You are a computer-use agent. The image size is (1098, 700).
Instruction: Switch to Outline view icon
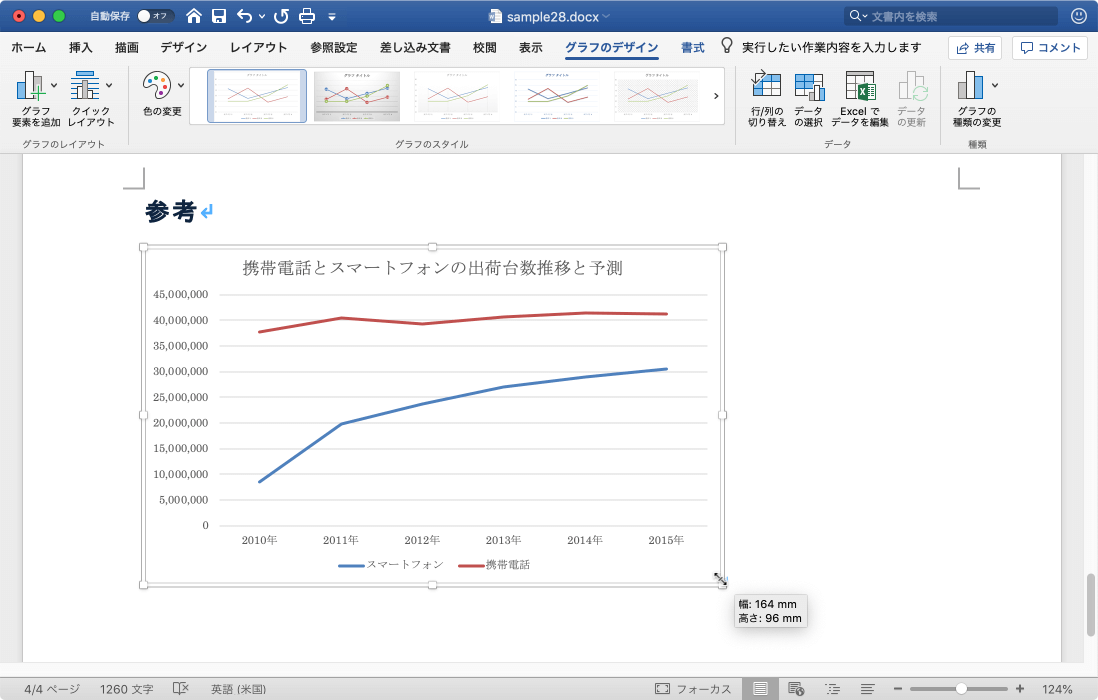pyautogui.click(x=833, y=689)
